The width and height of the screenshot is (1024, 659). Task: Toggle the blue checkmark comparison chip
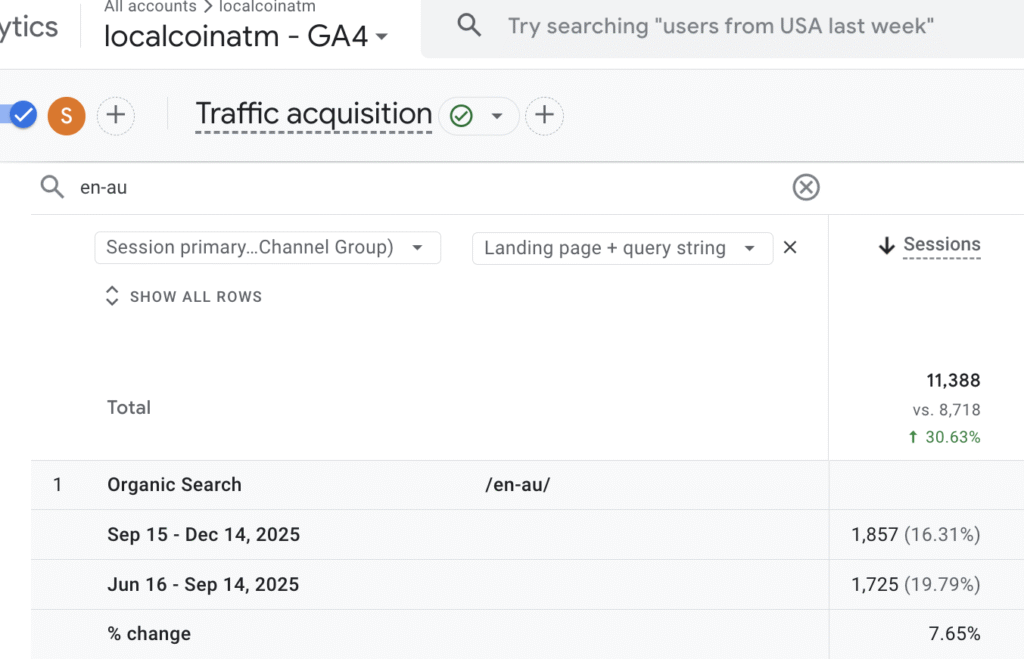(22, 116)
